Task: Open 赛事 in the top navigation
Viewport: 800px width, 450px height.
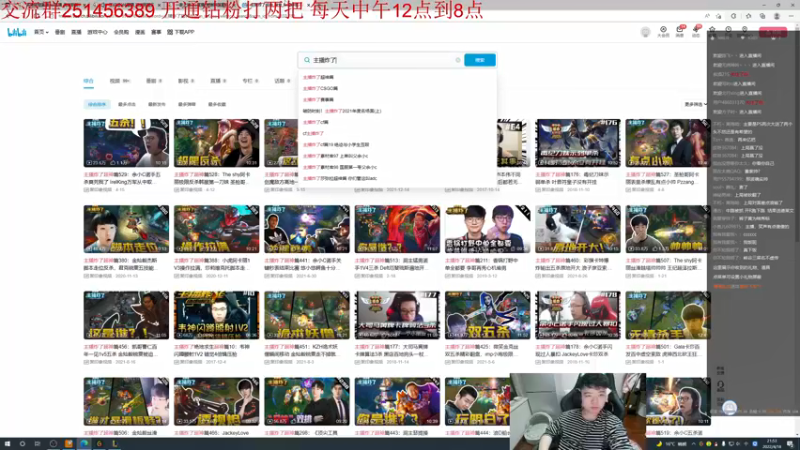Action: click(156, 32)
